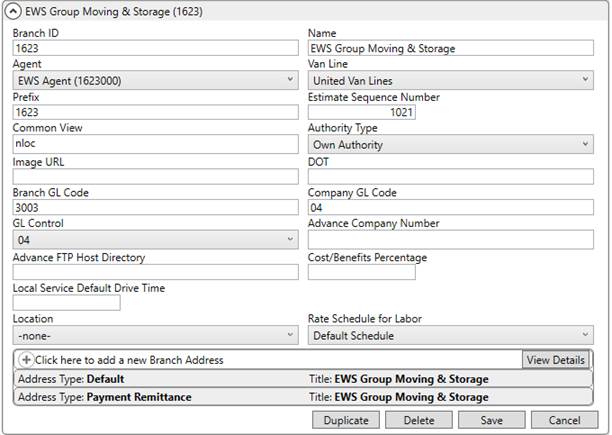Focus the Name text field
This screenshot has height=435, width=612.
pyautogui.click(x=450, y=48)
